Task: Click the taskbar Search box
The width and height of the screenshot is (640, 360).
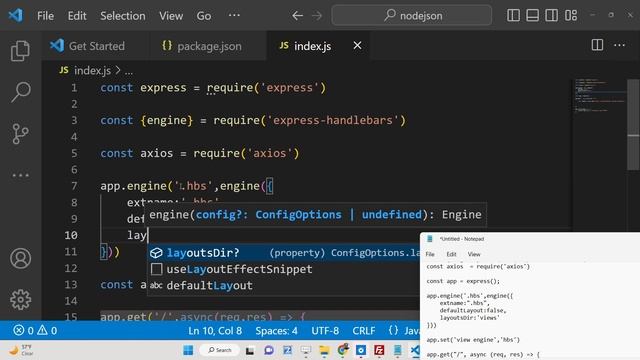Action: [x=220, y=350]
